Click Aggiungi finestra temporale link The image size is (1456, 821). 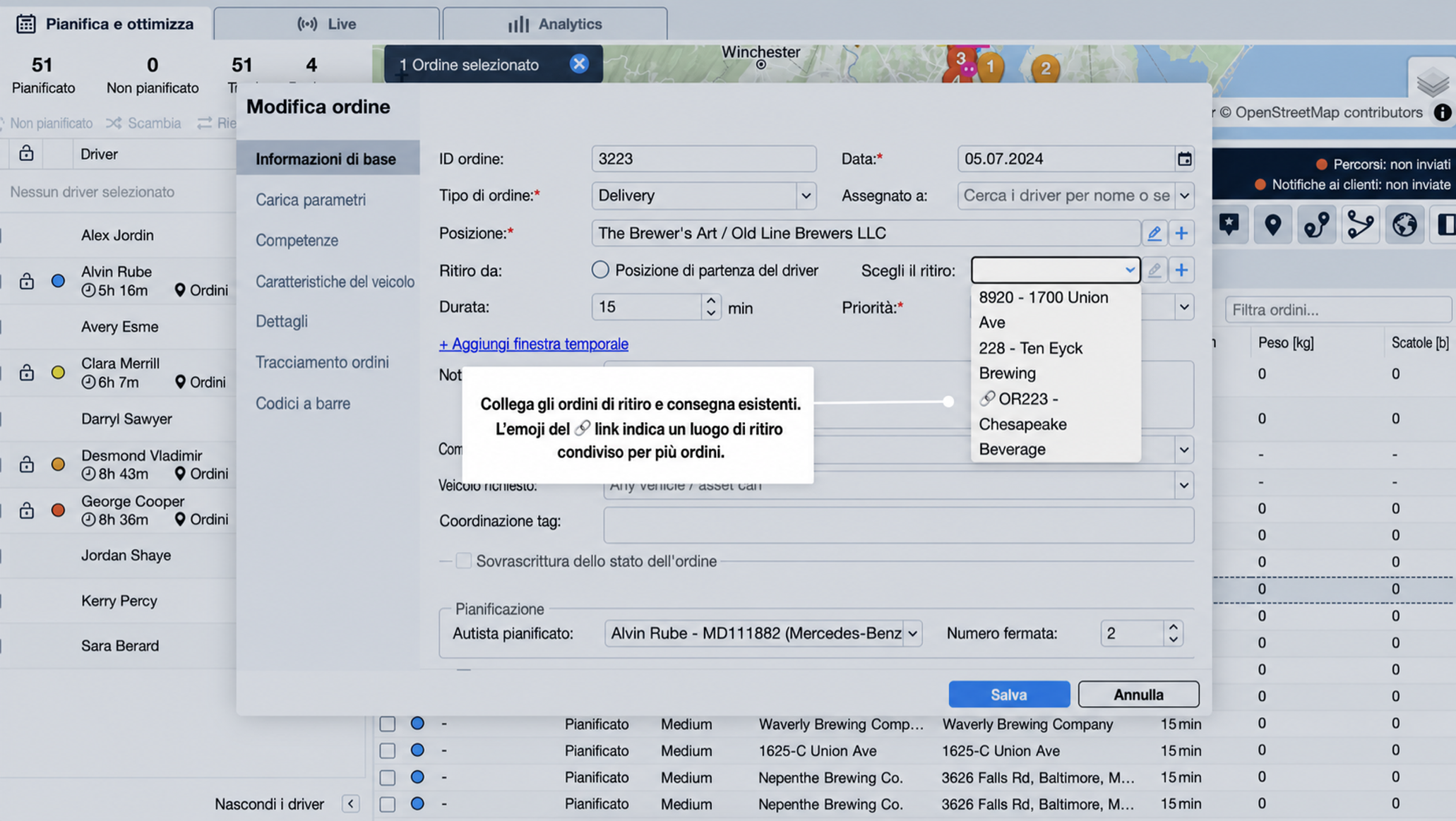click(533, 344)
